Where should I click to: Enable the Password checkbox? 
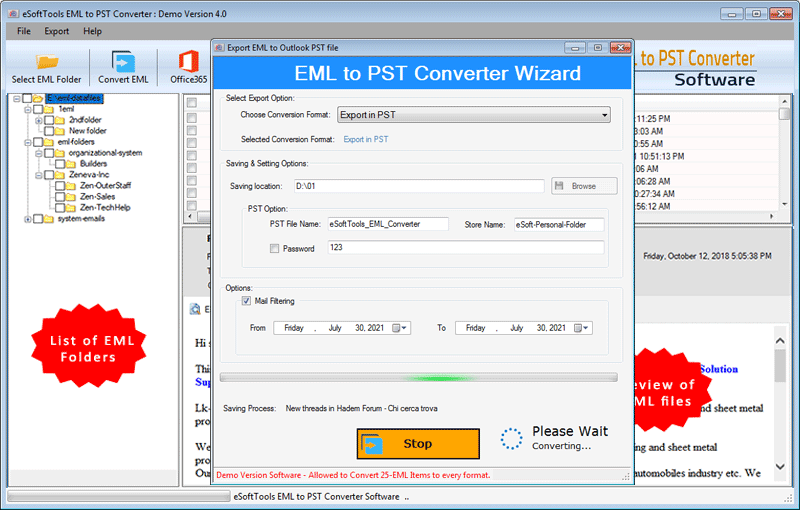click(275, 248)
